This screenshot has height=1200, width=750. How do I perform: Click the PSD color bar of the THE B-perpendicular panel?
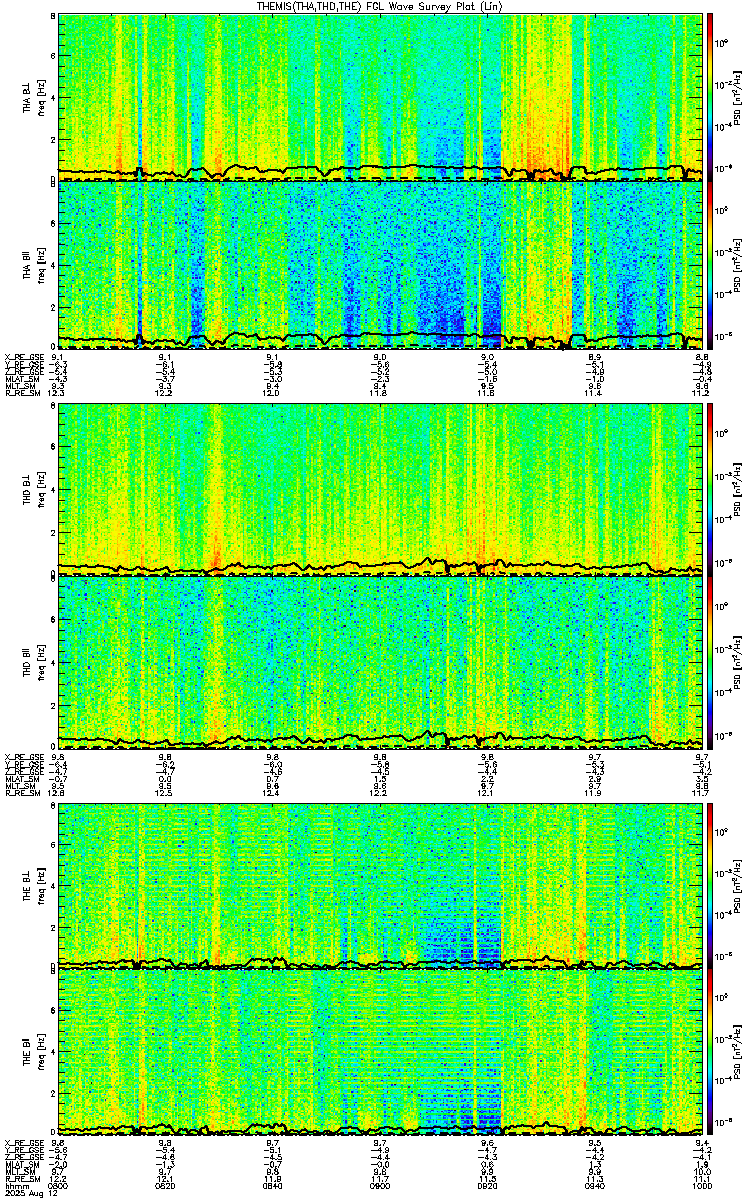710,886
